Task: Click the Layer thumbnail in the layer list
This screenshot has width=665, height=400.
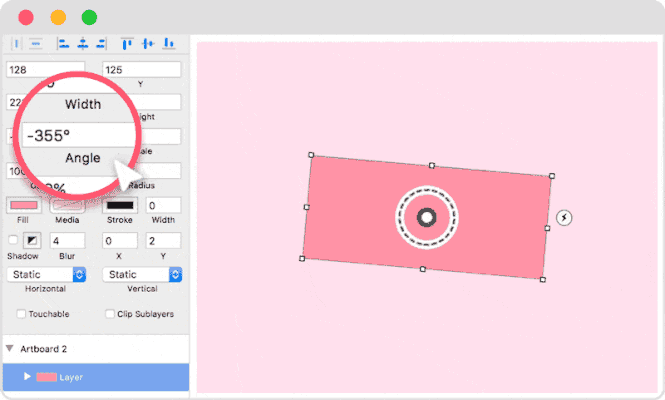Action: tap(46, 377)
